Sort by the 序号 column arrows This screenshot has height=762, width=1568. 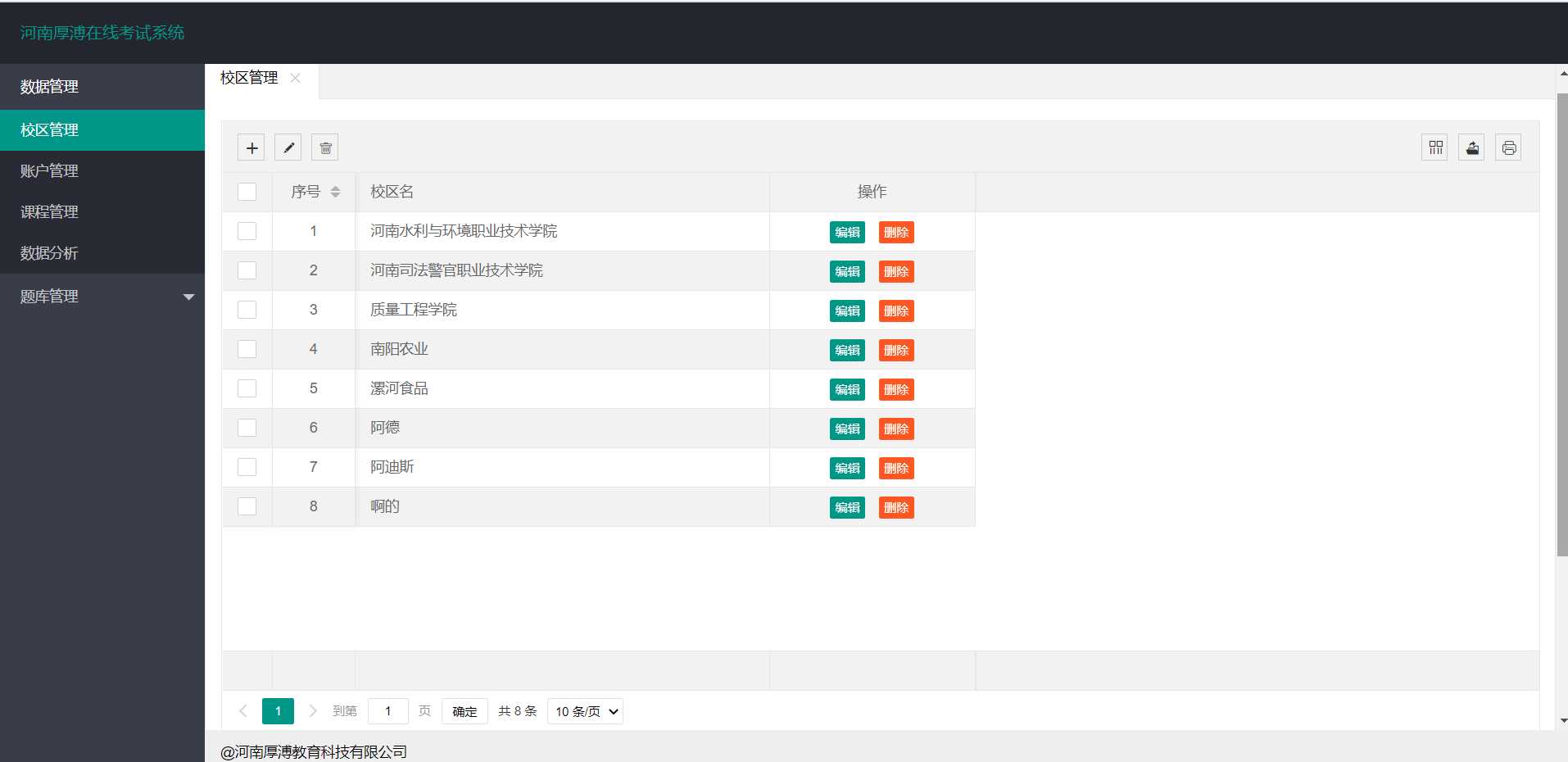(335, 192)
